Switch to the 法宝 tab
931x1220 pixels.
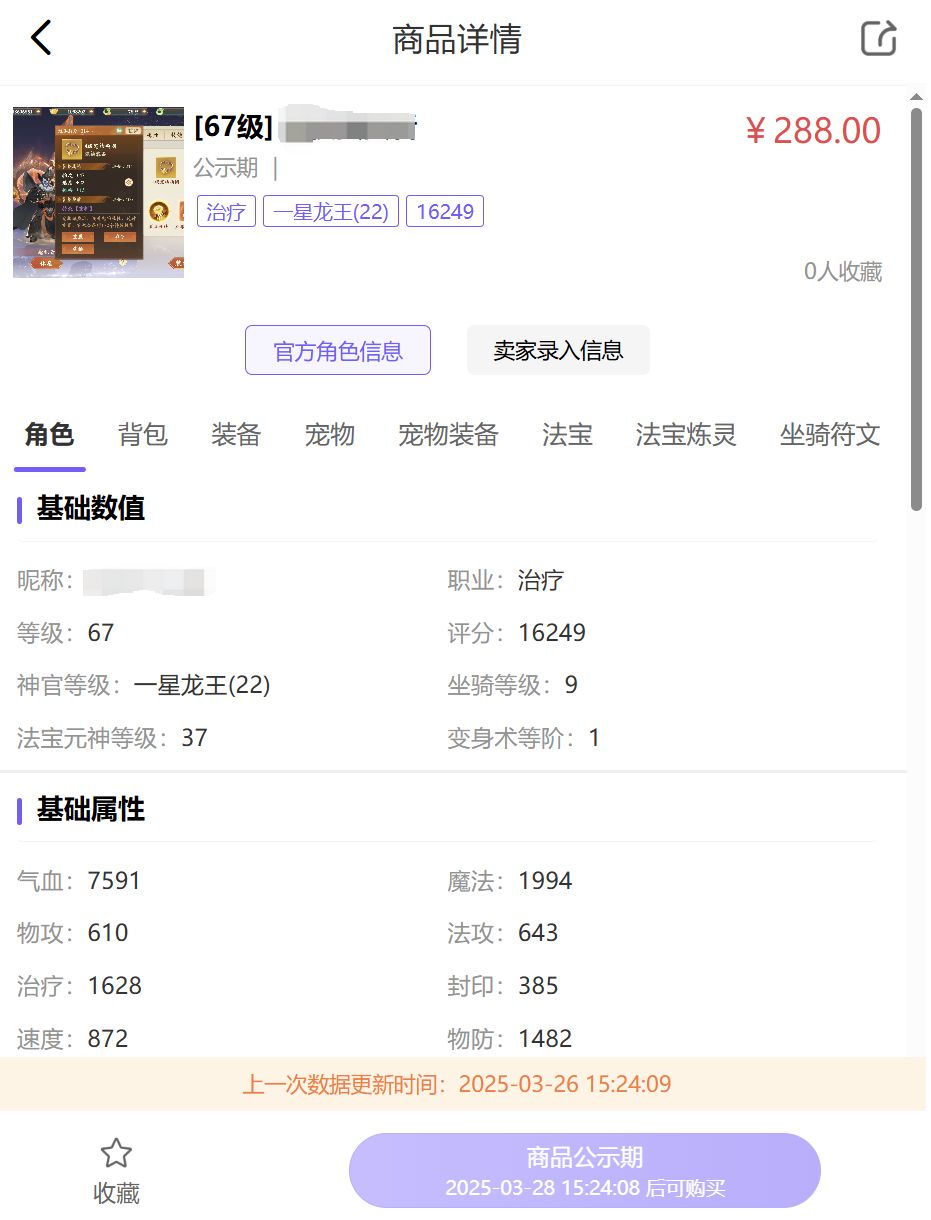(x=567, y=434)
